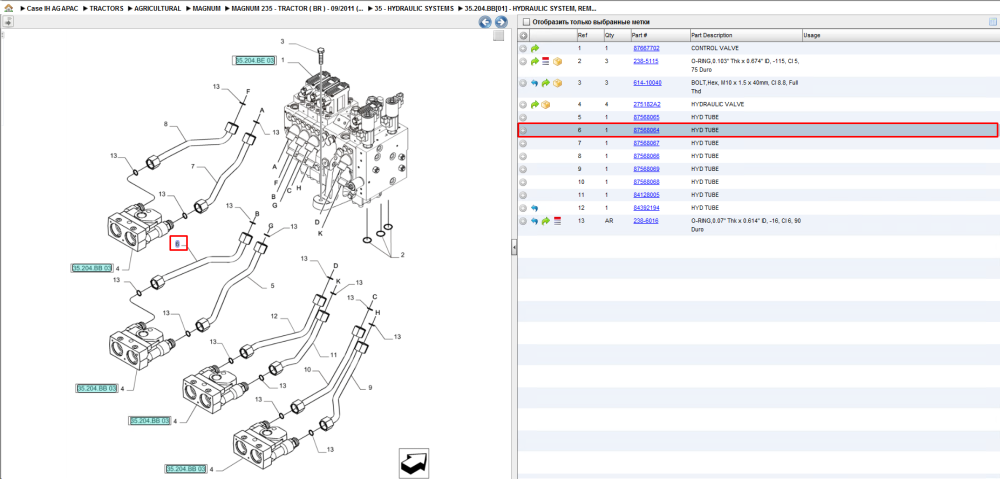Click the 'Ref' column header
This screenshot has height=479, width=1000.
click(589, 35)
